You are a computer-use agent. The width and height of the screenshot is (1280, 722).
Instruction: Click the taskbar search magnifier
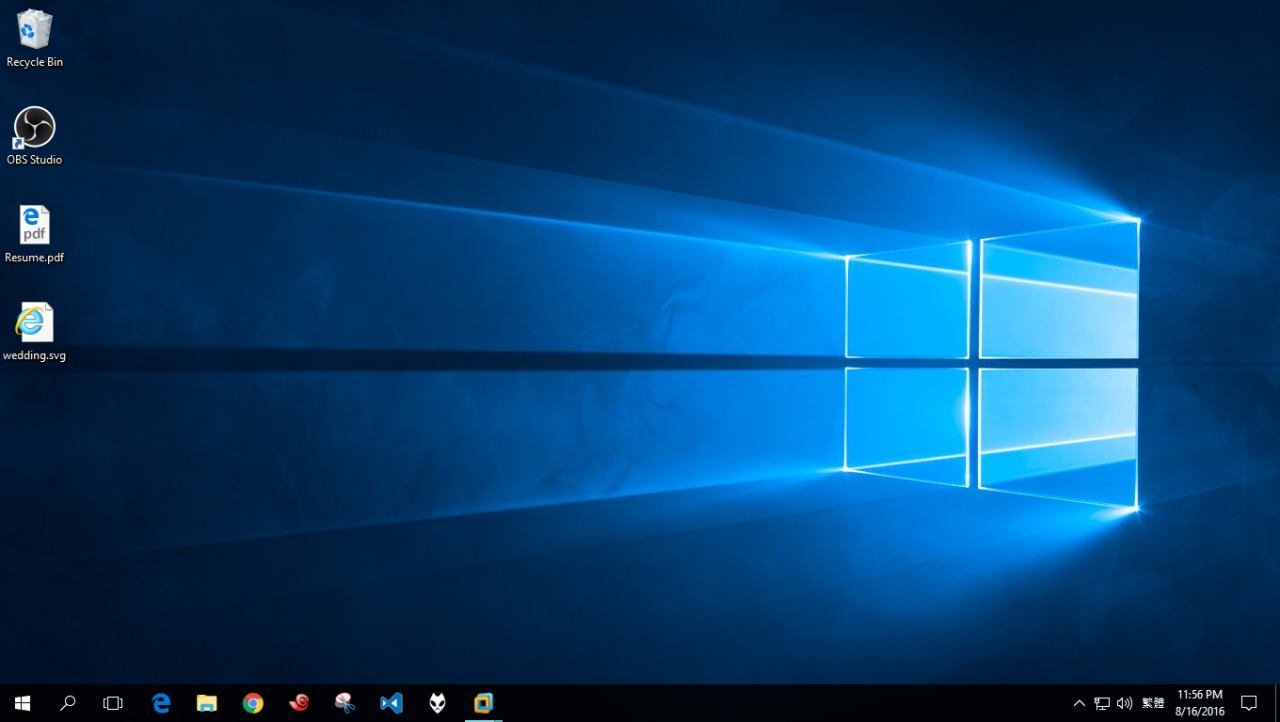68,703
